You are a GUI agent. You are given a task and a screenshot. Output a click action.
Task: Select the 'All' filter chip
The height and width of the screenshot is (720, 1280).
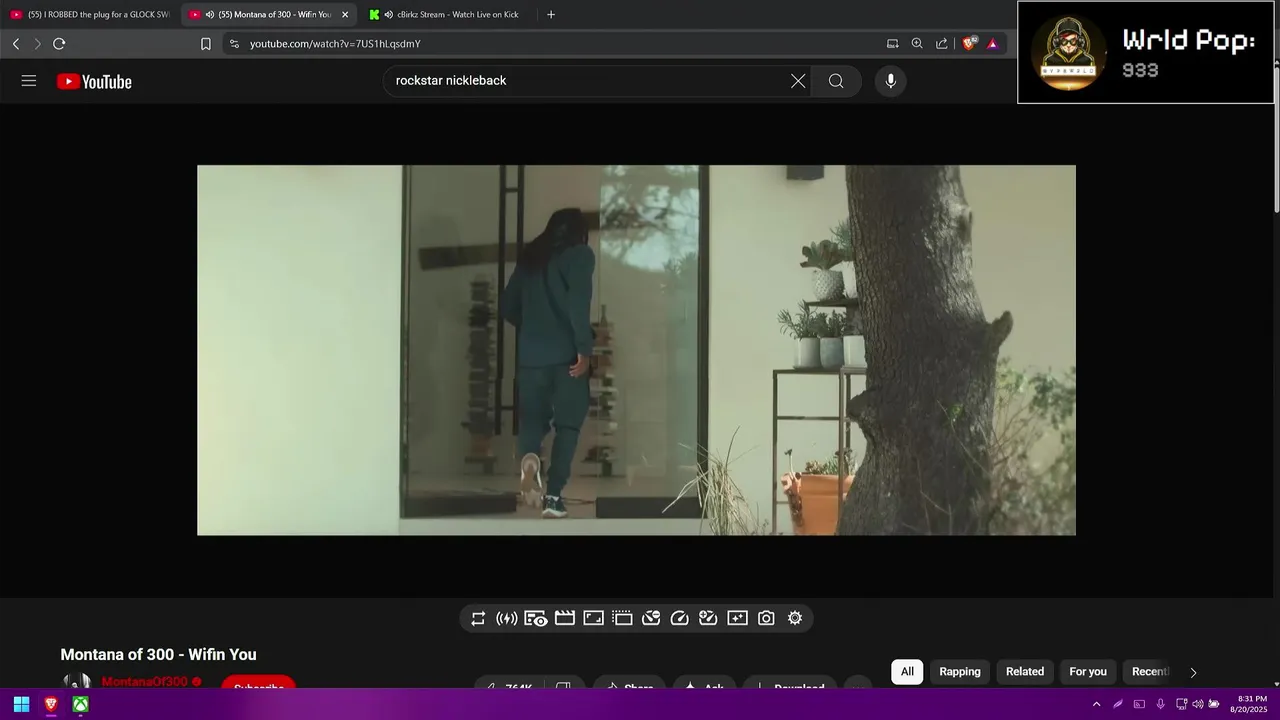coord(907,672)
